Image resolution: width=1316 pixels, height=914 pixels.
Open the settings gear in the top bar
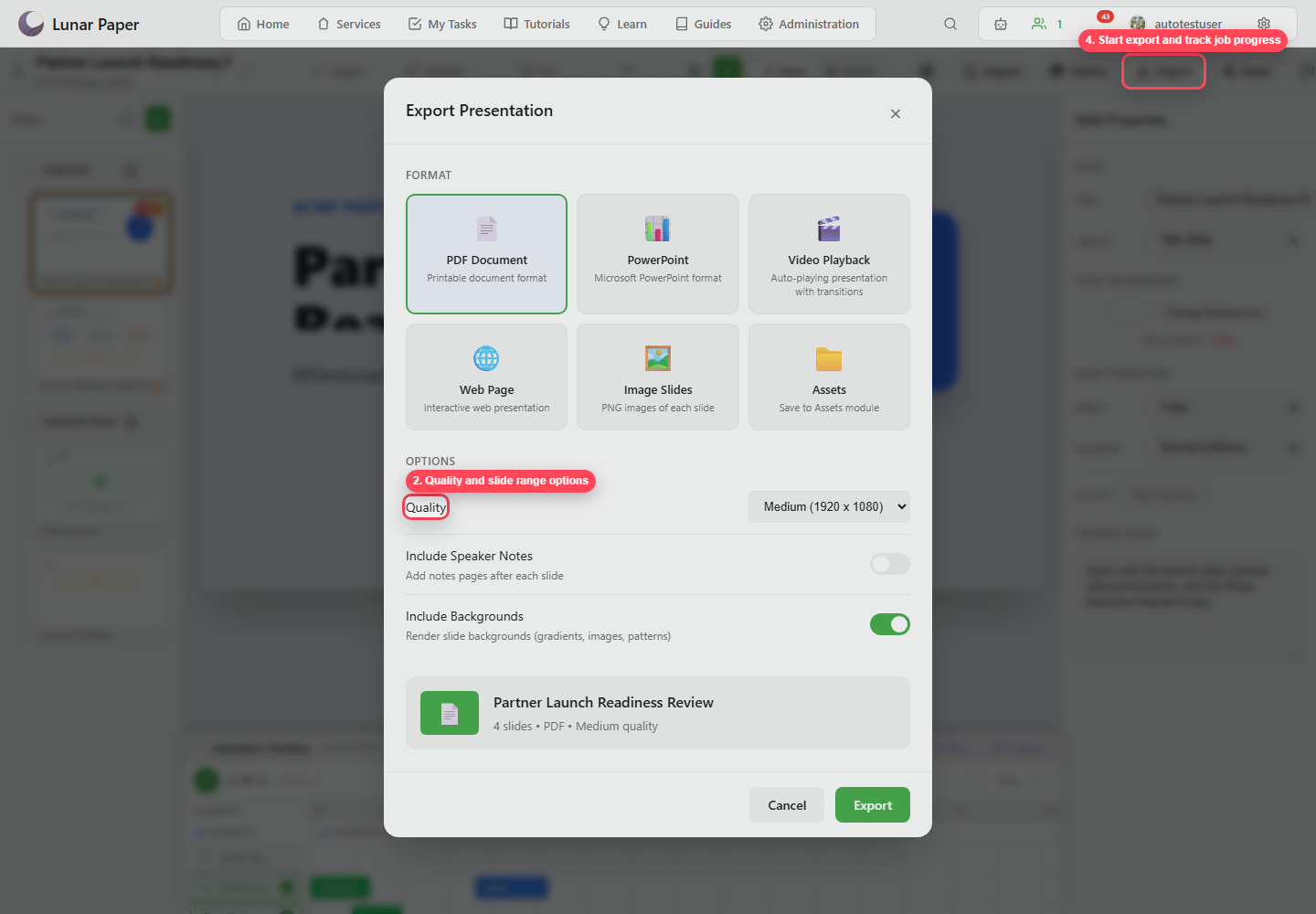click(1264, 24)
